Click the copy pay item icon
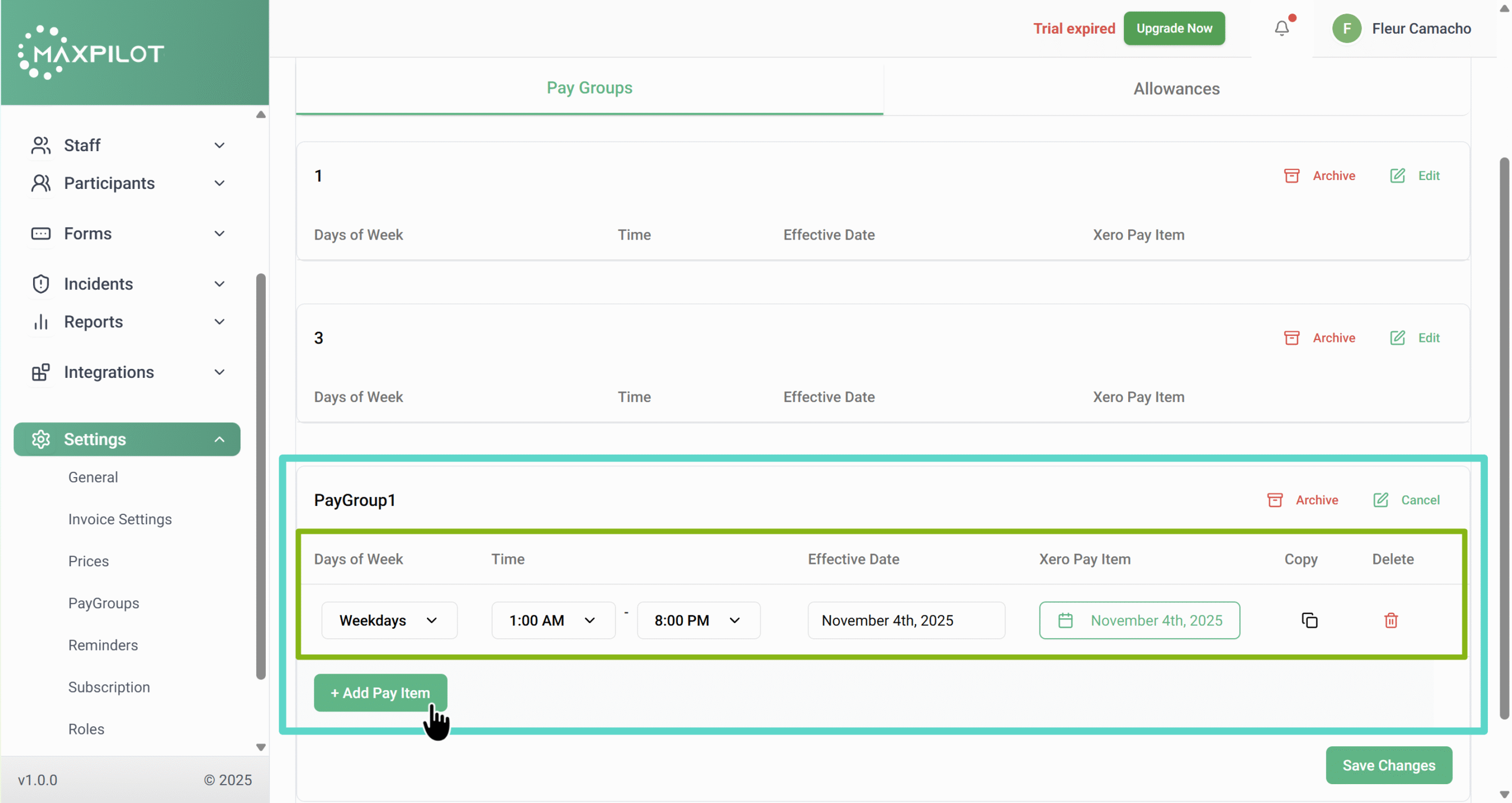Viewport: 1512px width, 803px height. click(x=1309, y=621)
